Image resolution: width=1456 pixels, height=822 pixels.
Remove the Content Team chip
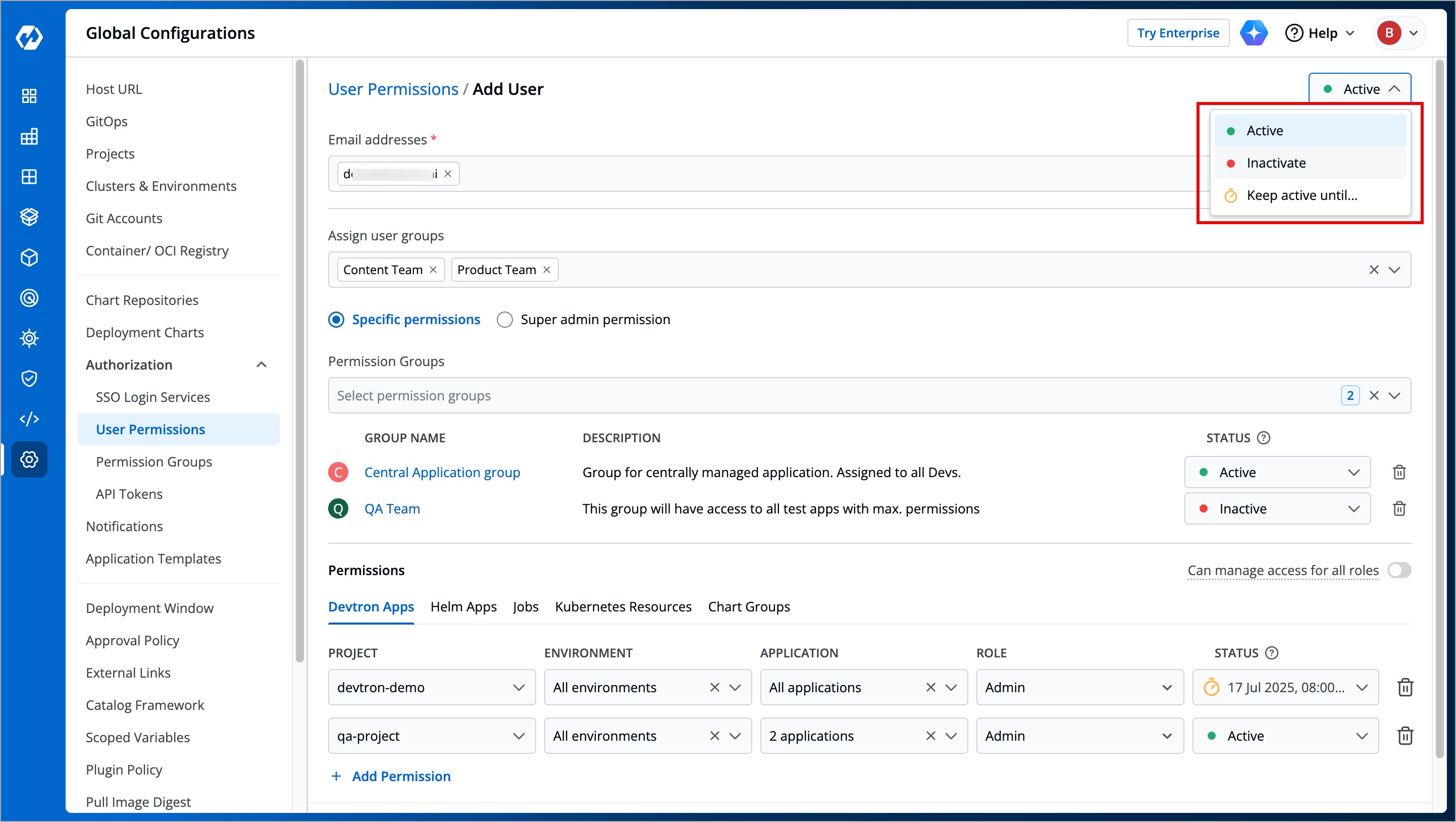point(433,270)
